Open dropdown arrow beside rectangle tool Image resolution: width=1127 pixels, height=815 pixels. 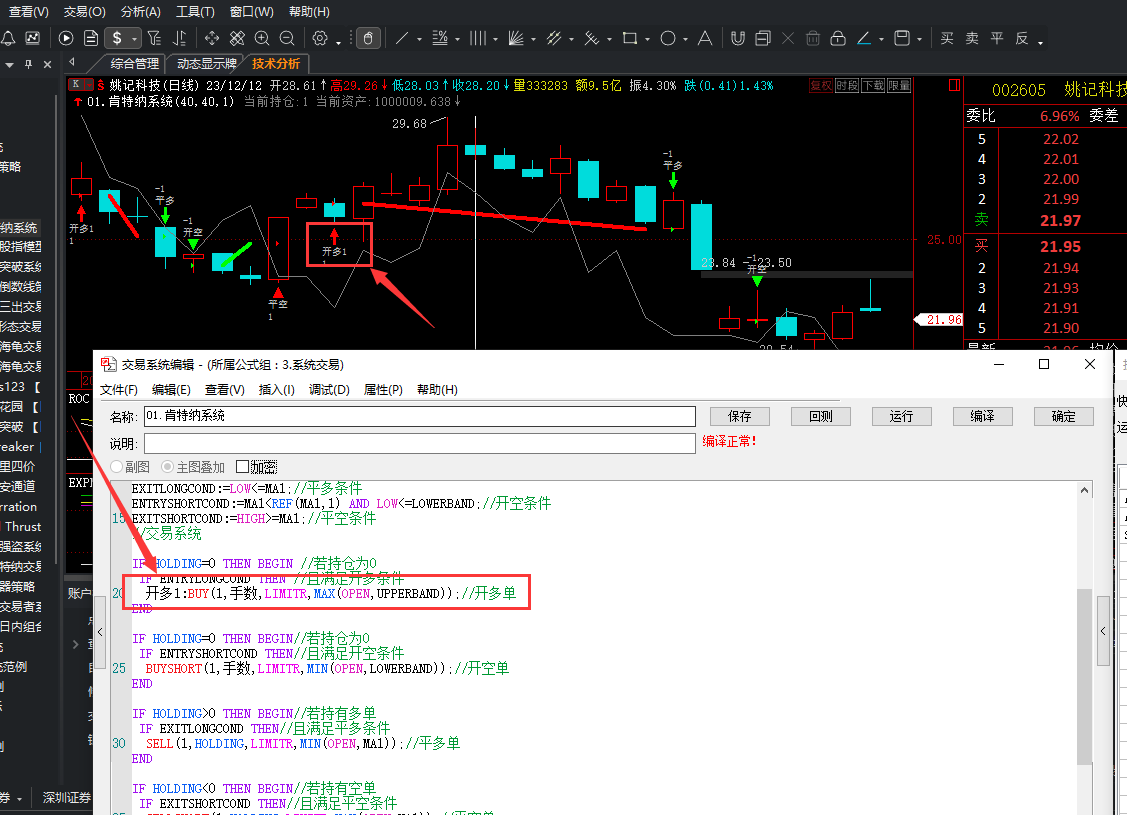click(647, 40)
